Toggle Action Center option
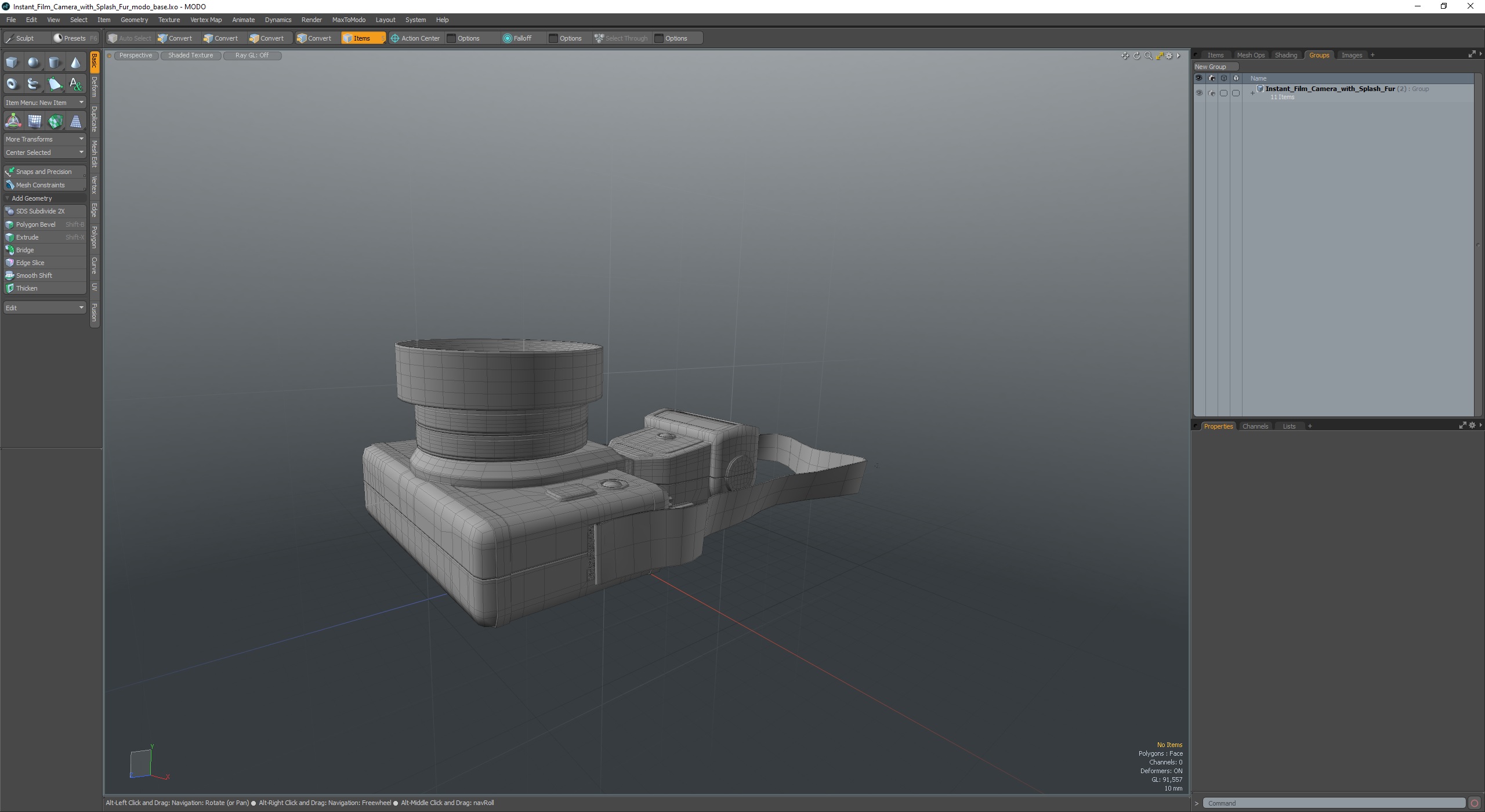 coord(416,38)
